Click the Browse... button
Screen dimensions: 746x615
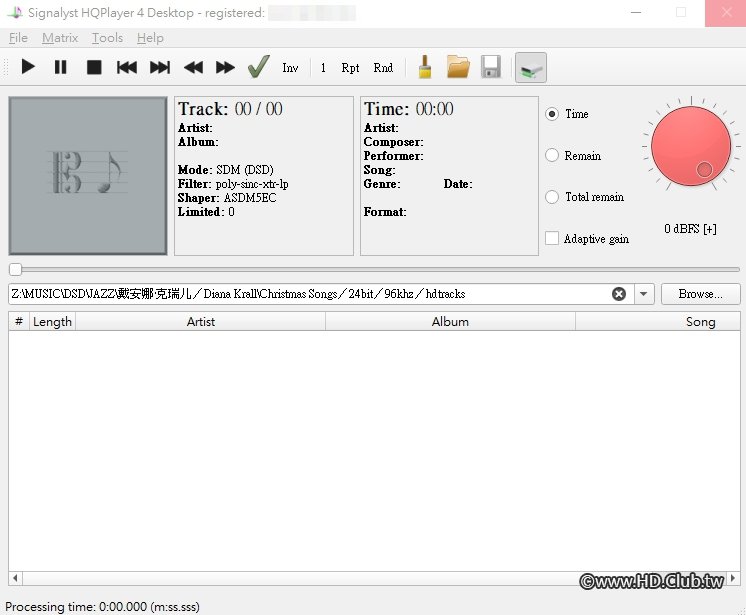pyautogui.click(x=700, y=294)
